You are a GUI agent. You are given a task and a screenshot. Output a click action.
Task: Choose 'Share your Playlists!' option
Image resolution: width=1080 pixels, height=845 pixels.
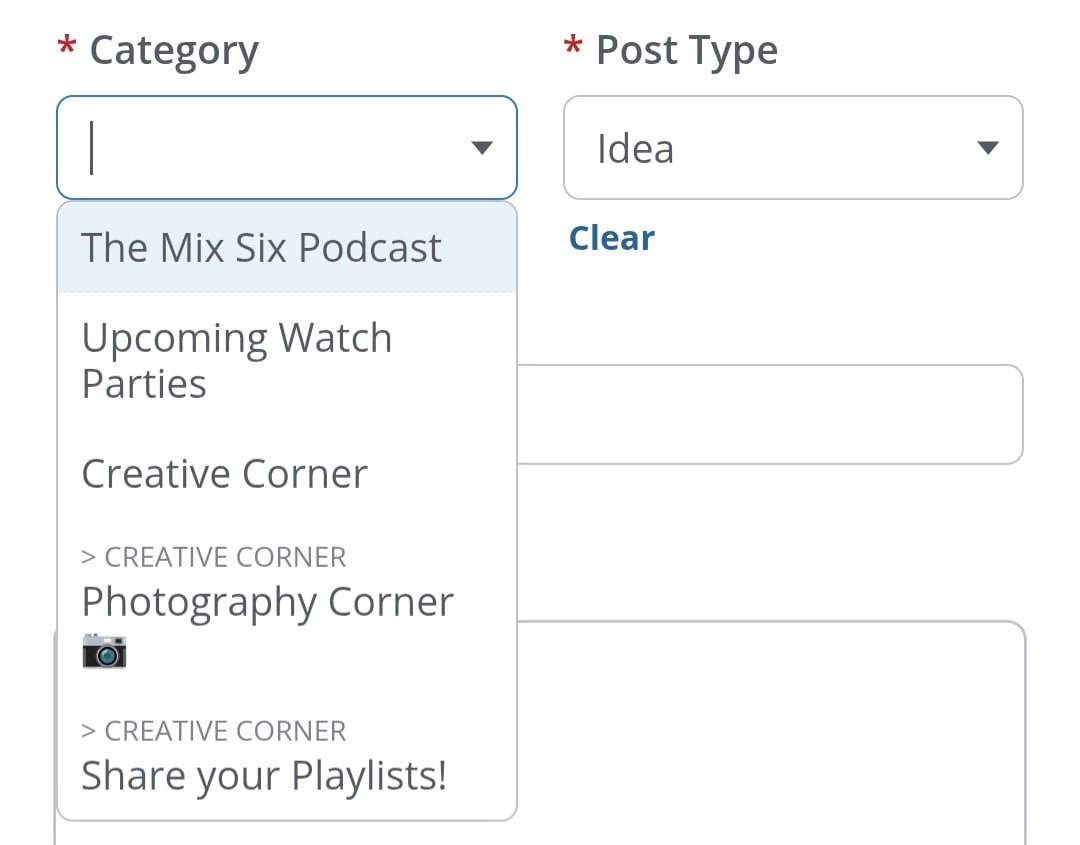(263, 775)
